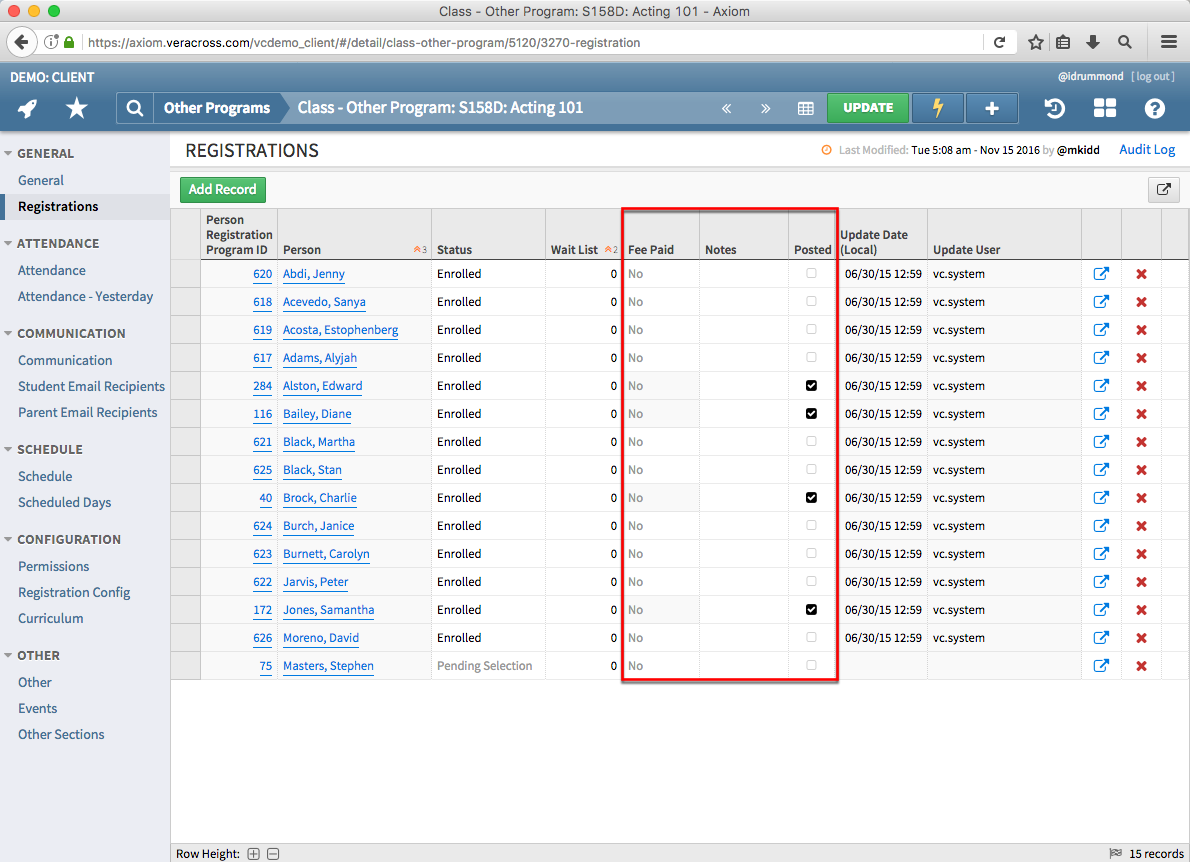Check Posted box for Masters, Stephen

point(811,665)
